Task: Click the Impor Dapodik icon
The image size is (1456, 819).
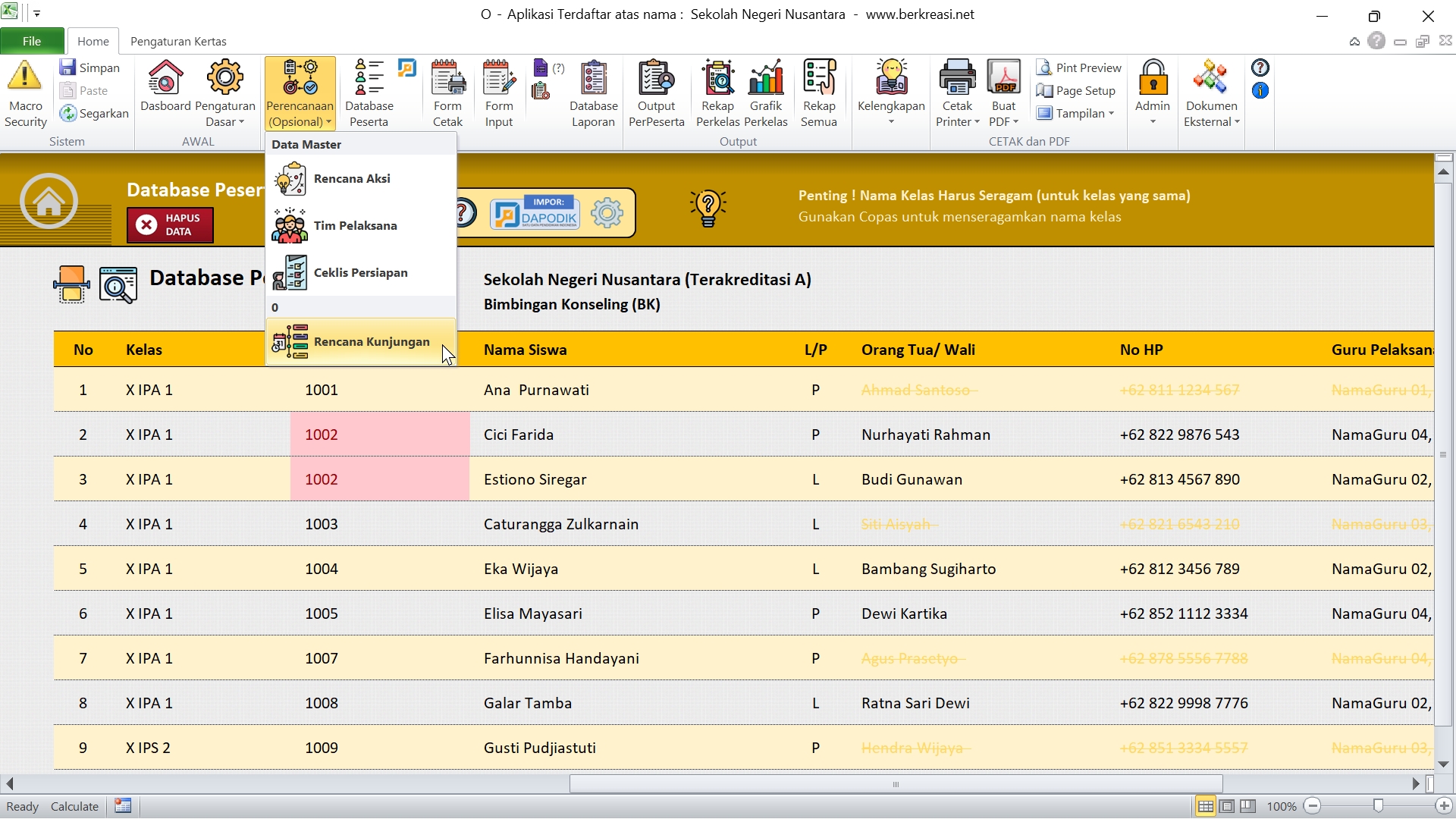Action: pos(535,214)
